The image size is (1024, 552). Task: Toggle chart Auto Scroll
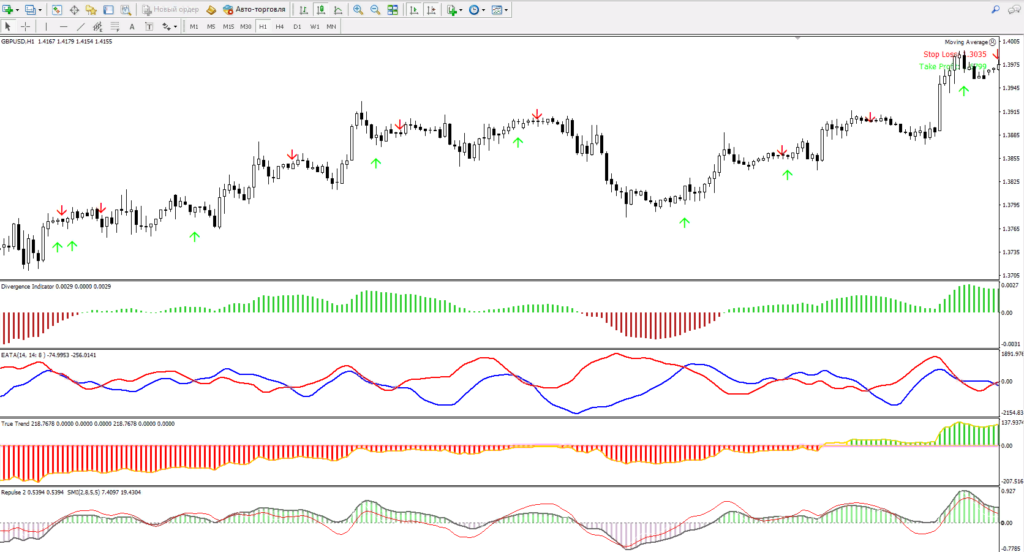(414, 9)
